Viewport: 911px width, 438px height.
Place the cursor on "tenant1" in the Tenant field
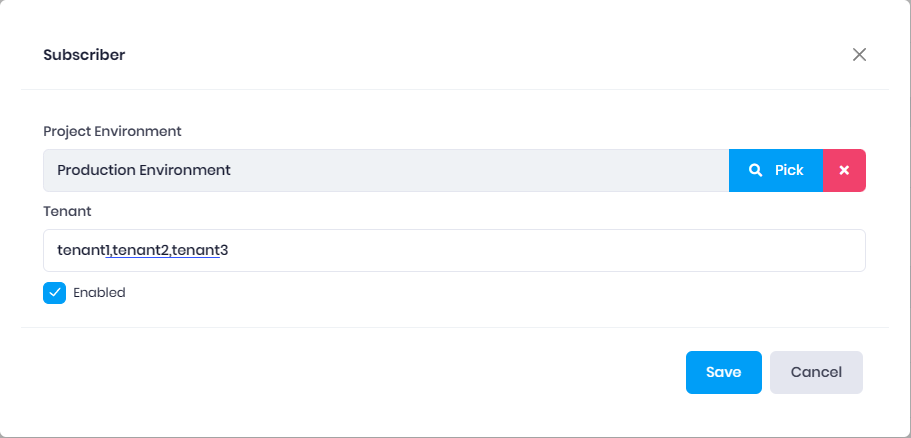tap(82, 250)
